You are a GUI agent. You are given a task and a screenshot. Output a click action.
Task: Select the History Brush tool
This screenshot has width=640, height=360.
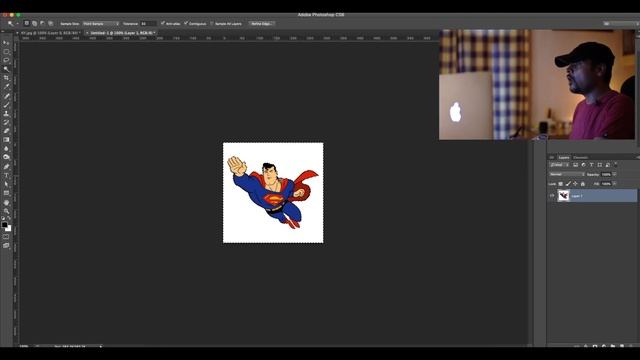pyautogui.click(x=6, y=122)
